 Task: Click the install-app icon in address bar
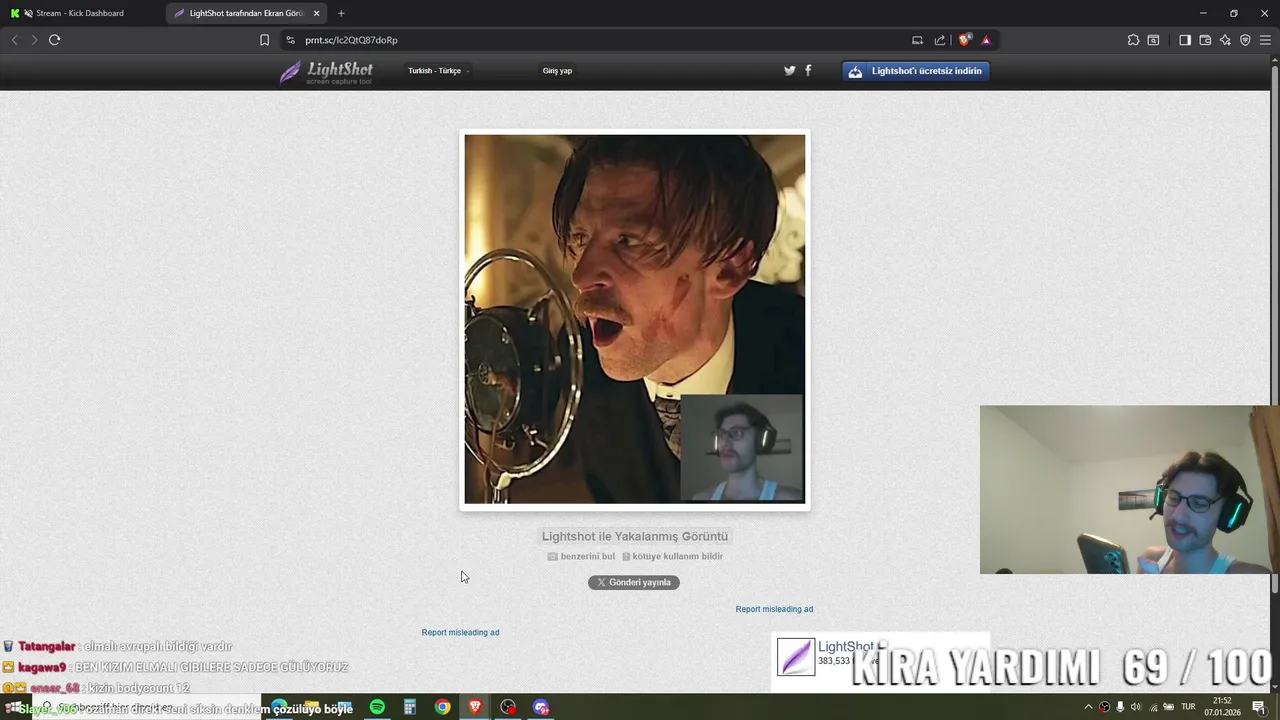(x=917, y=40)
